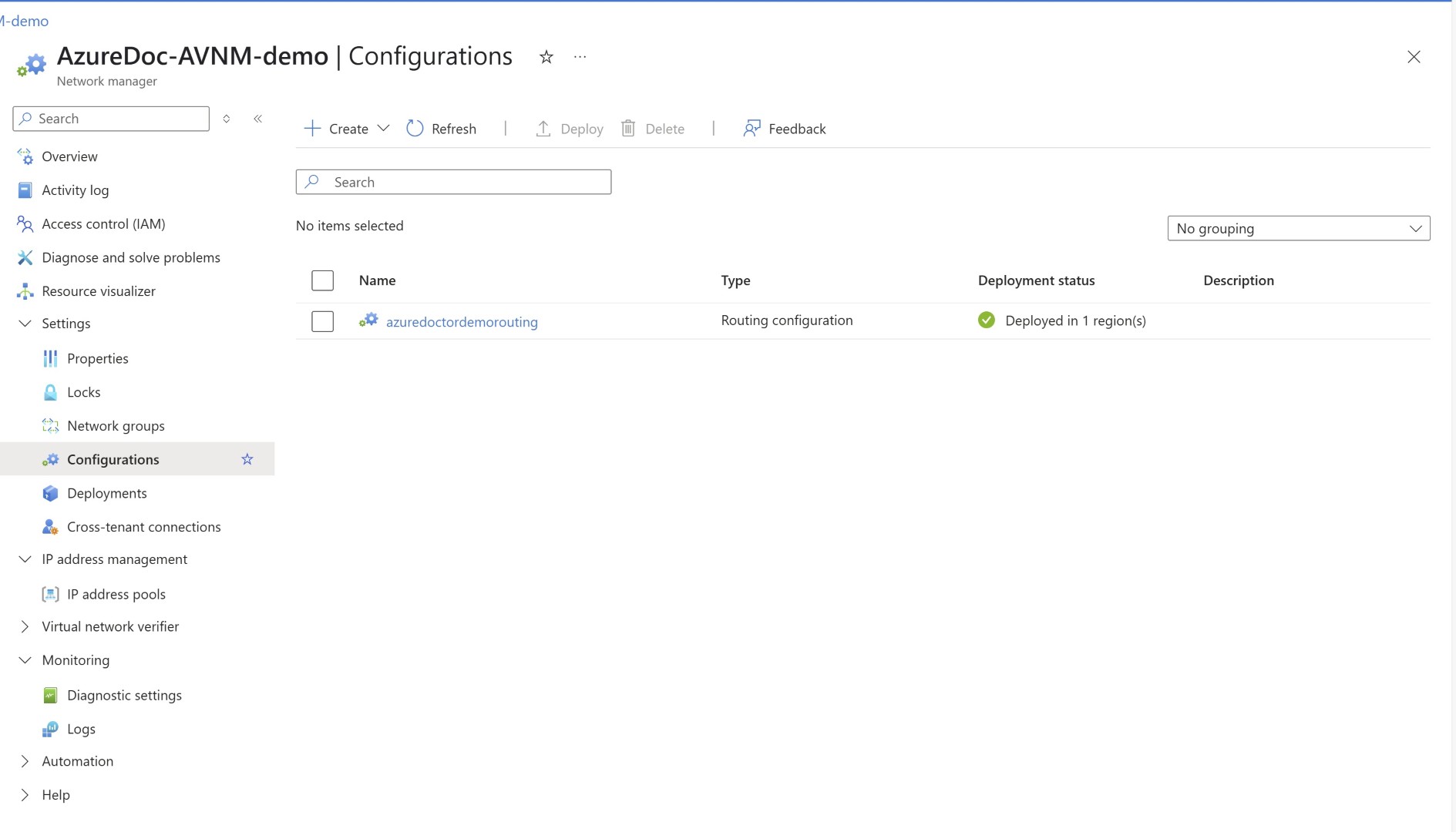
Task: Click the Configurations gear icon in sidebar
Action: tap(50, 460)
